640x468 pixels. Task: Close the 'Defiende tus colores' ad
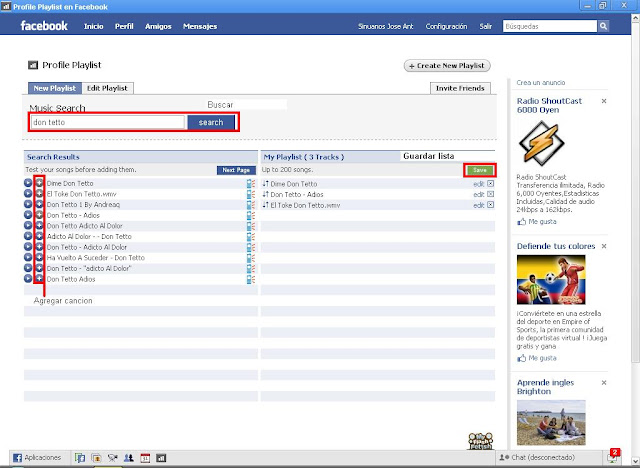(x=604, y=246)
